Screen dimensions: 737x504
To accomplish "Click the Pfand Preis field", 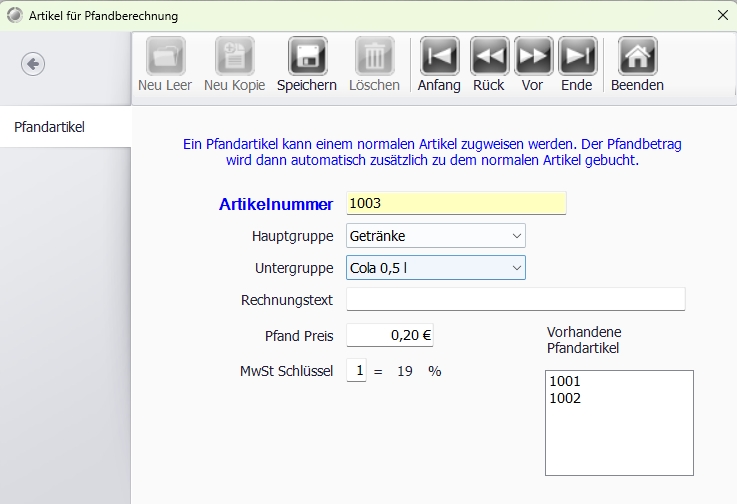I will [390, 336].
